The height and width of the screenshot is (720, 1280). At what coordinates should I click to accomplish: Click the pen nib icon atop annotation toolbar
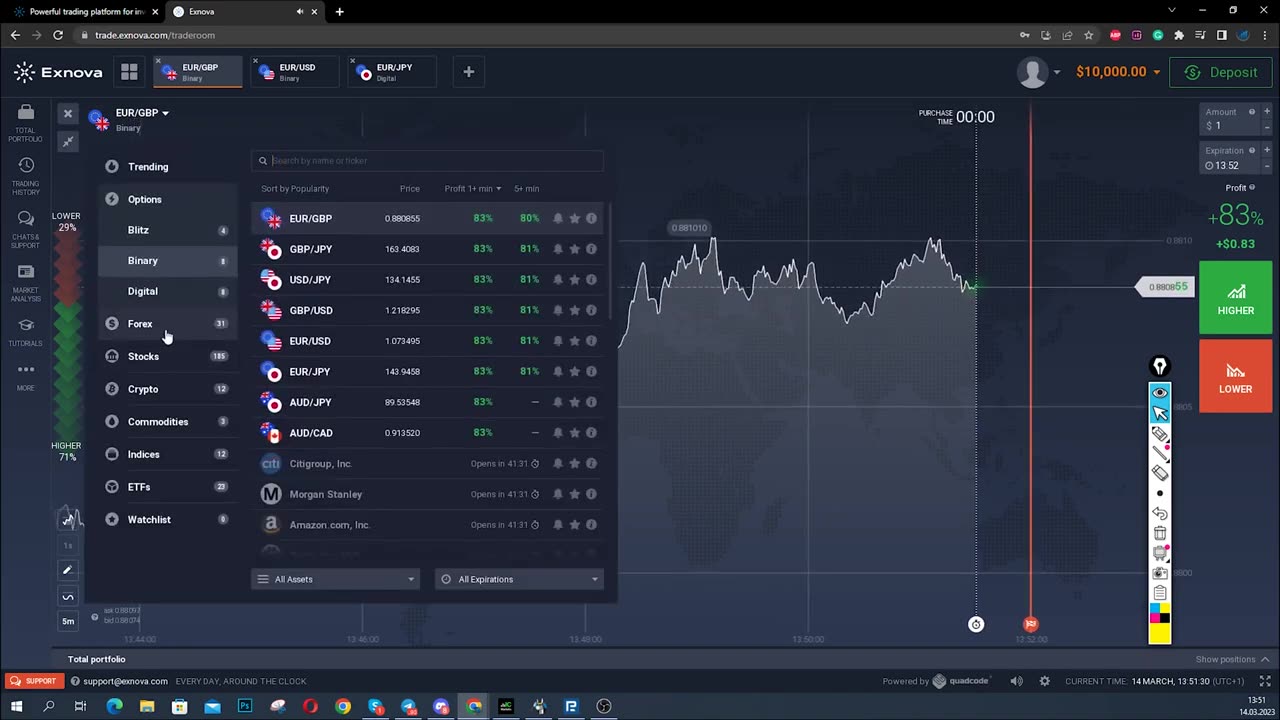coord(1160,367)
